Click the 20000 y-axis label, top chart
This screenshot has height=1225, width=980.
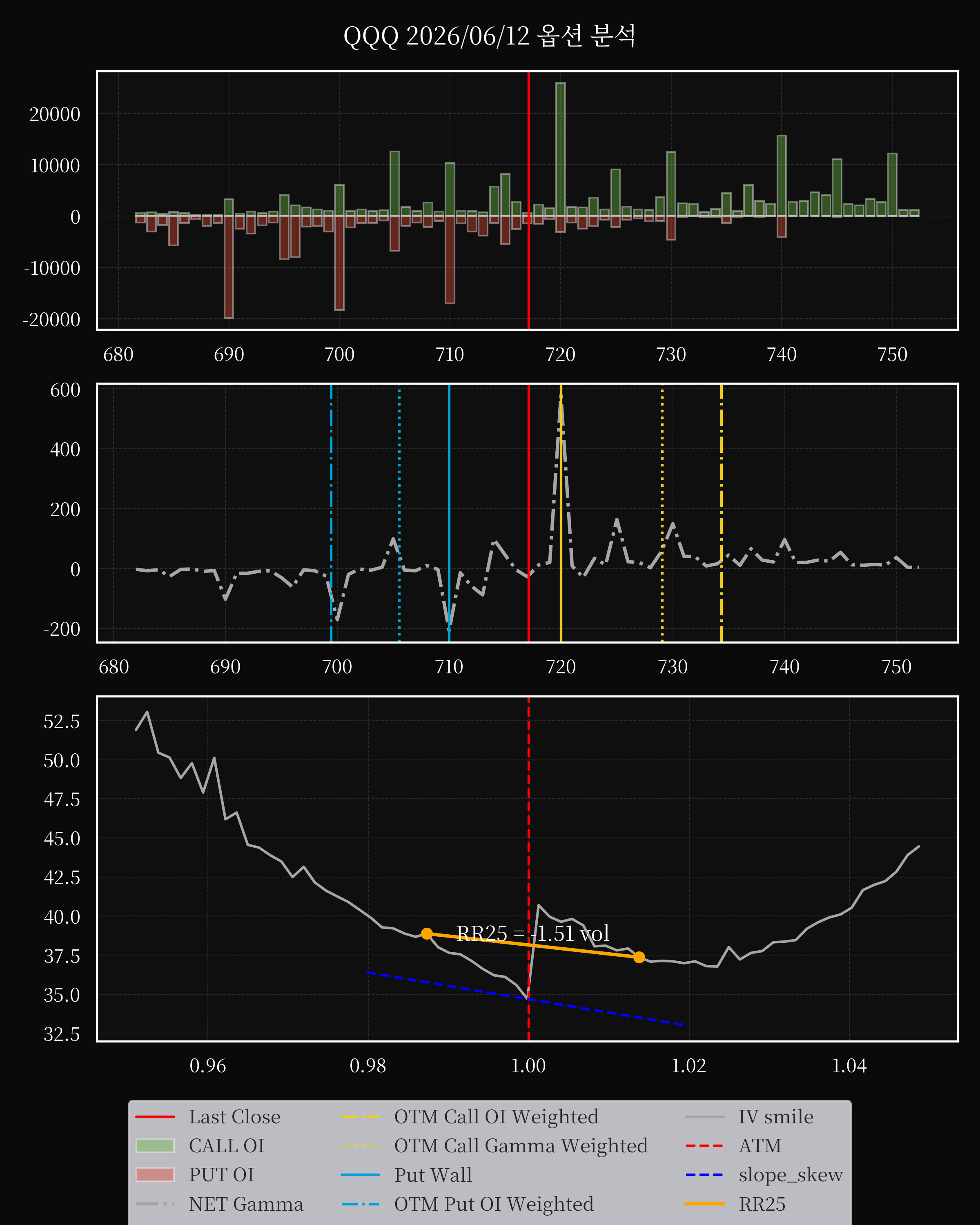(x=55, y=114)
